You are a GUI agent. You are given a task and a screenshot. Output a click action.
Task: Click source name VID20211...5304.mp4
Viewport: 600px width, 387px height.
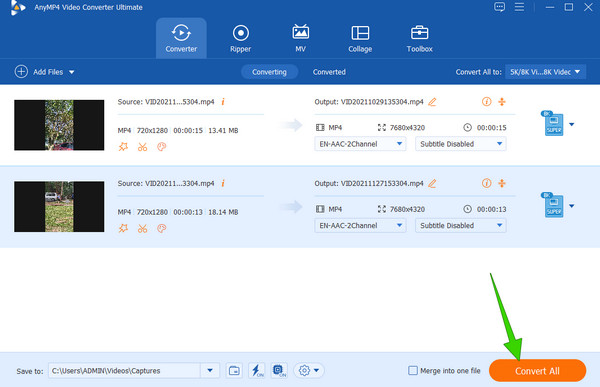(x=179, y=102)
